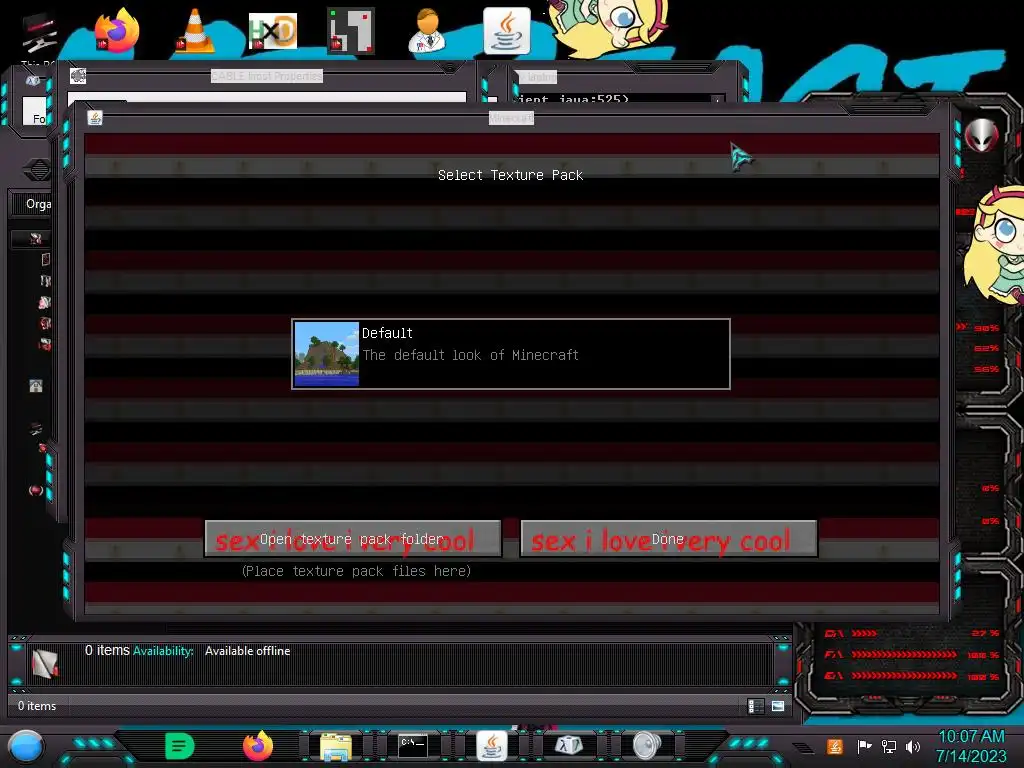Click the Minecraft window Java title icon
This screenshot has height=768, width=1024.
pyautogui.click(x=95, y=118)
